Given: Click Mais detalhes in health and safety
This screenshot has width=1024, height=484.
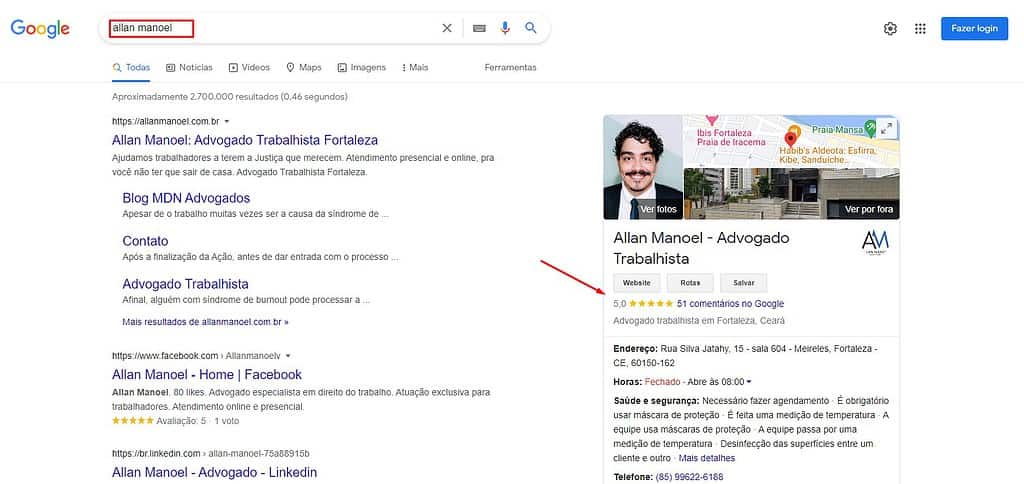Looking at the screenshot, I should click(x=707, y=459).
